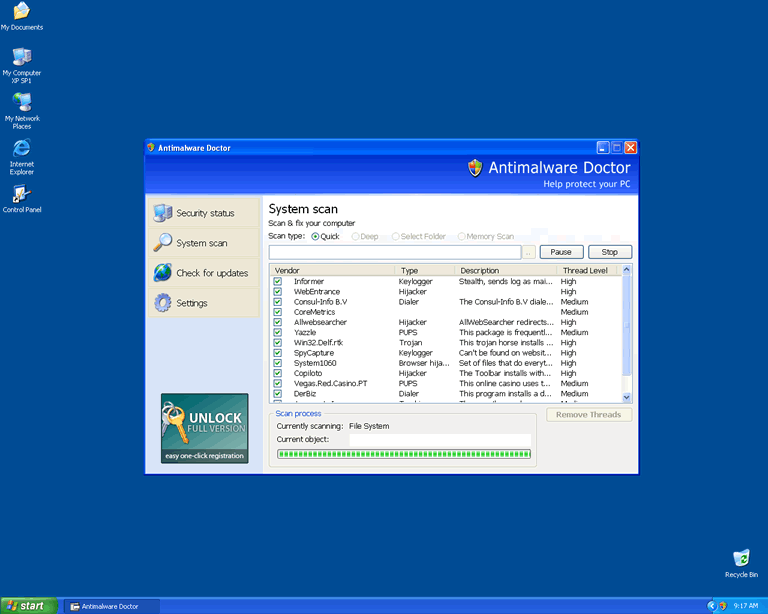Image resolution: width=768 pixels, height=614 pixels.
Task: Open the Settings gear icon
Action: pos(163,303)
